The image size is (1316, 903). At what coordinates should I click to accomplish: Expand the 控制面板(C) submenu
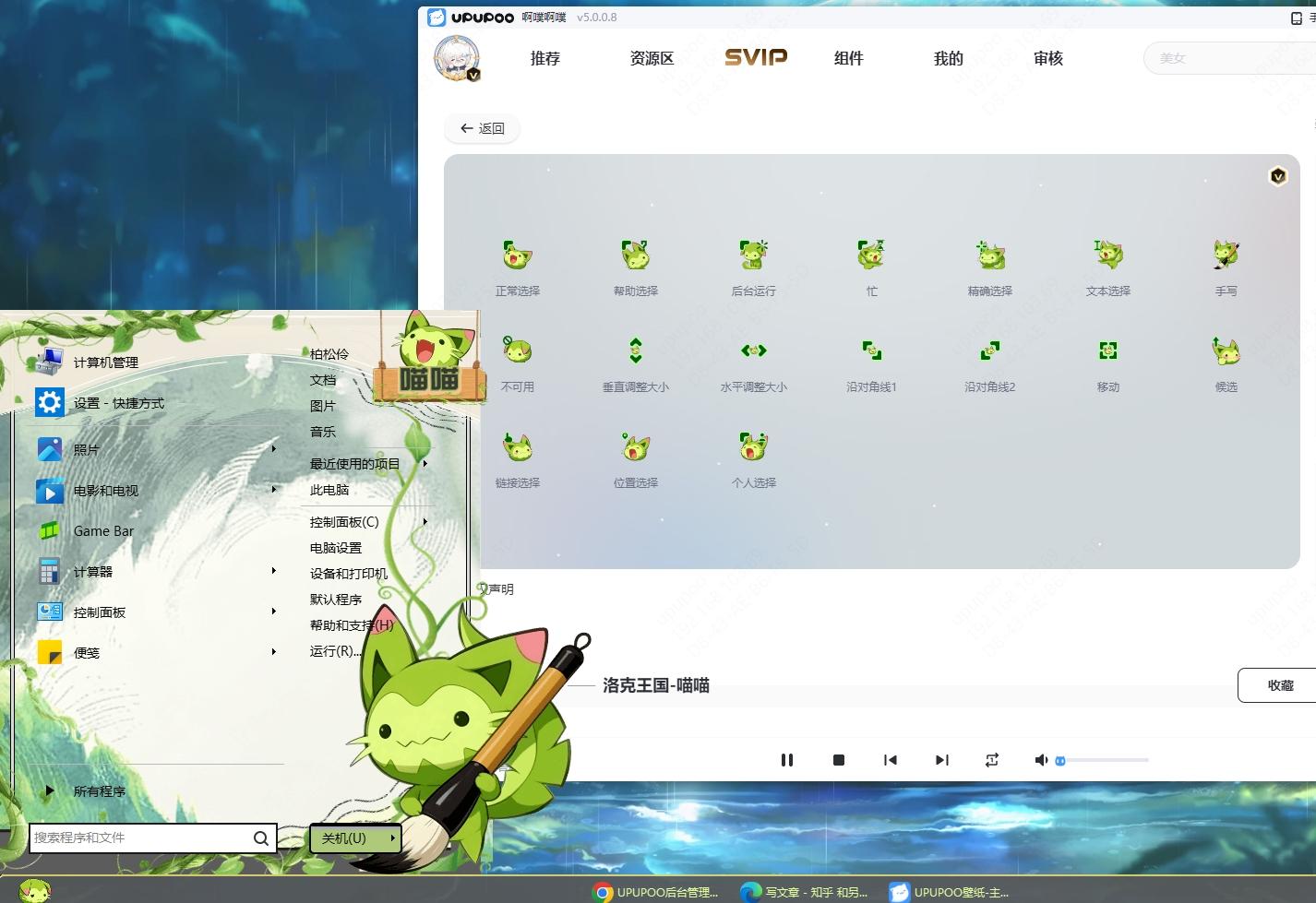(369, 522)
